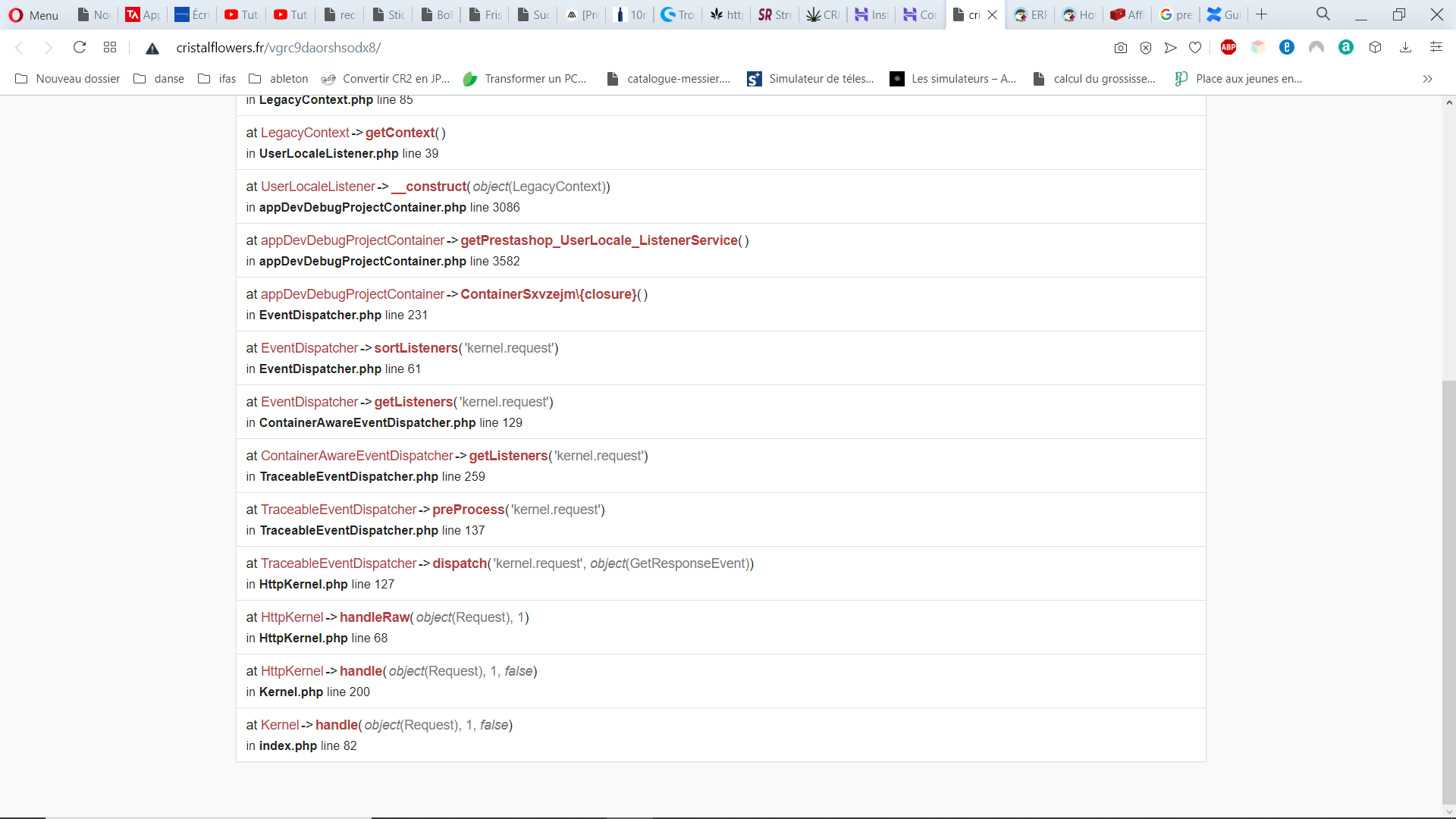Open the downloads arrow icon
This screenshot has height=819, width=1456.
tap(1405, 48)
